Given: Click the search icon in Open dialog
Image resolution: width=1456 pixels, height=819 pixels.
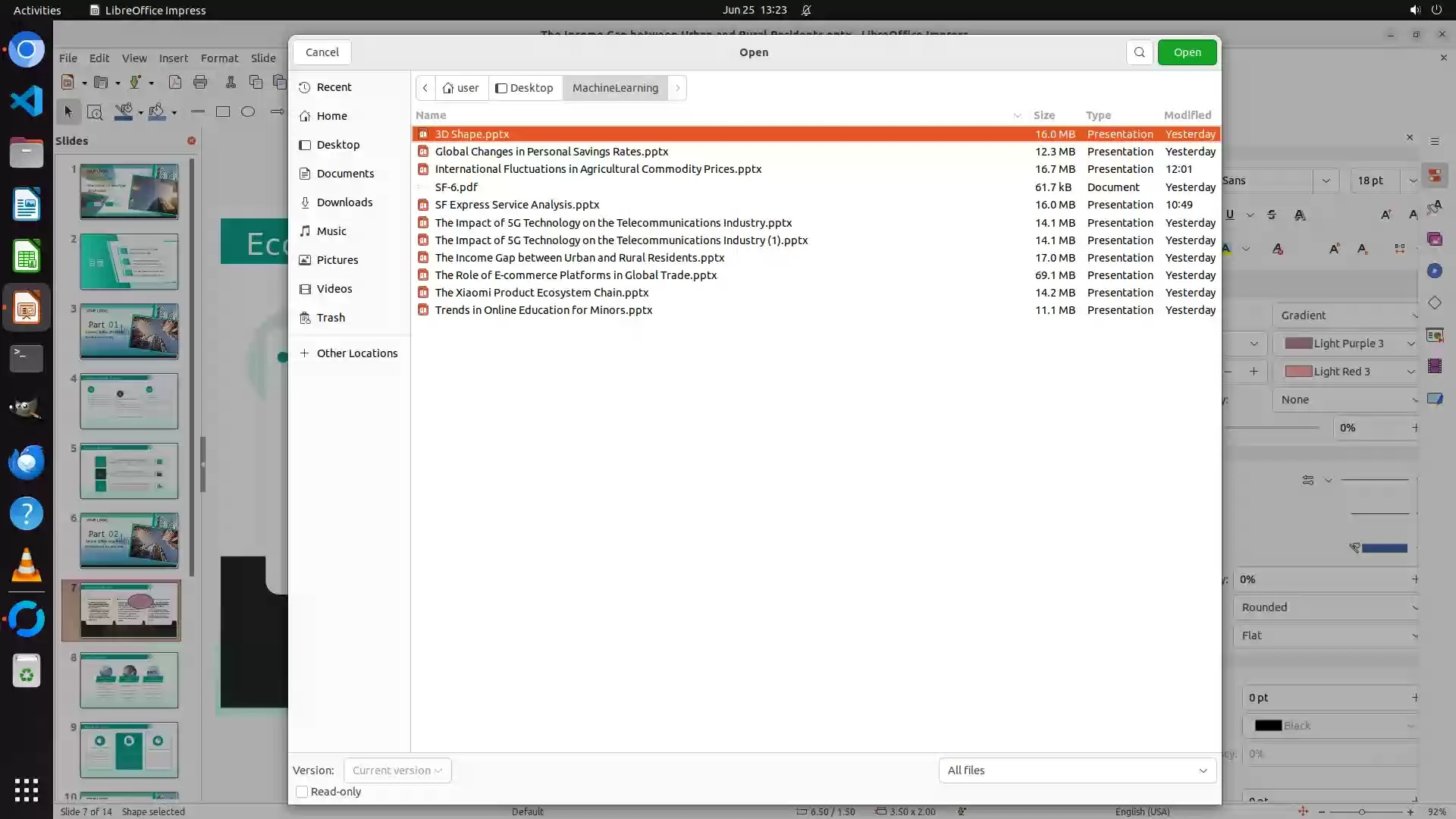Looking at the screenshot, I should pyautogui.click(x=1139, y=52).
